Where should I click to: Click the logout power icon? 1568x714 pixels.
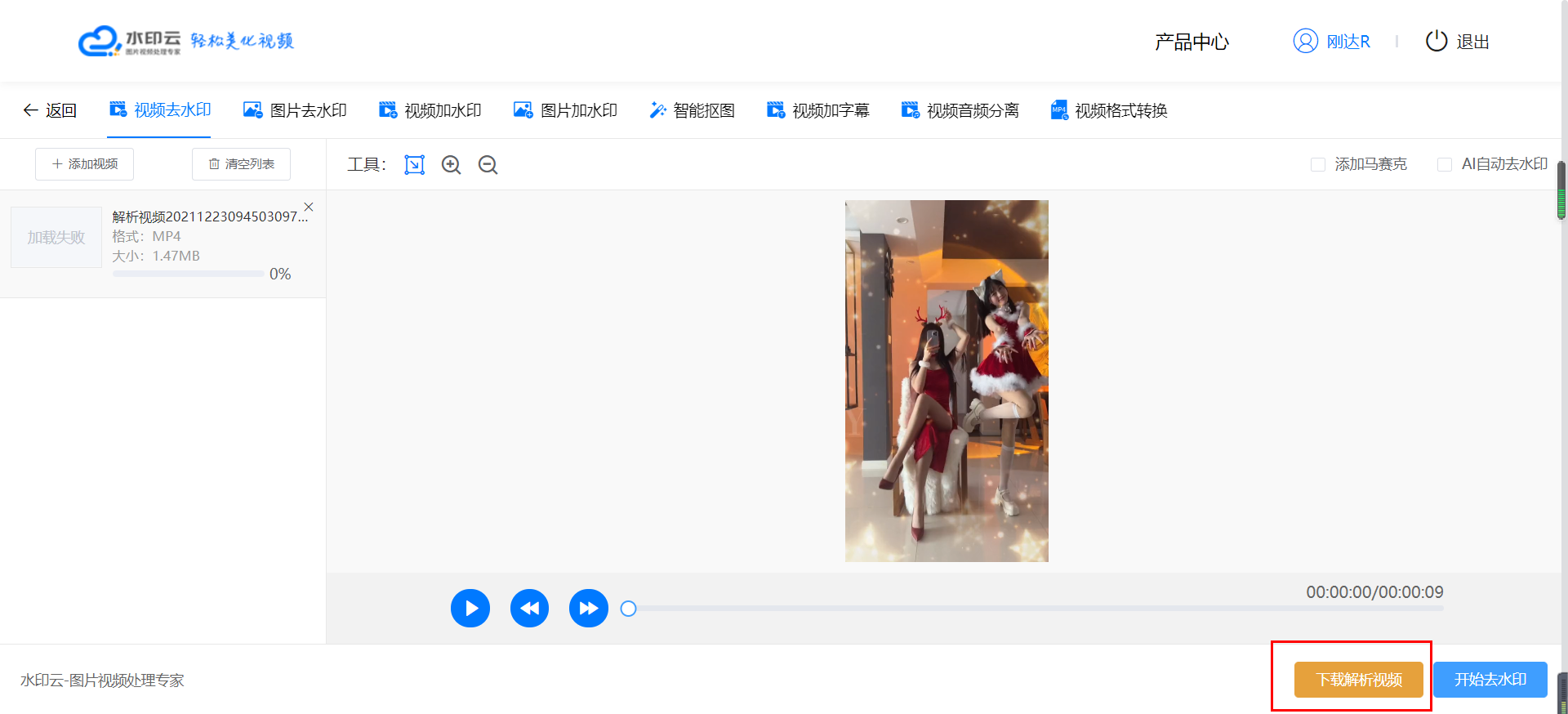pos(1436,41)
